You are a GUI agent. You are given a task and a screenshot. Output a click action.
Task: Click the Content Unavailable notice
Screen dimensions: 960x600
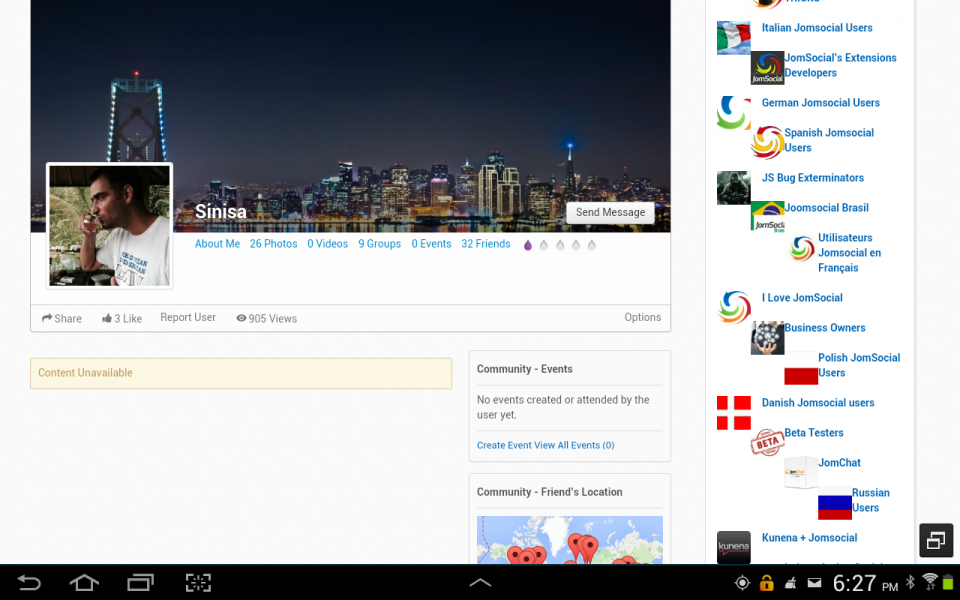241,373
